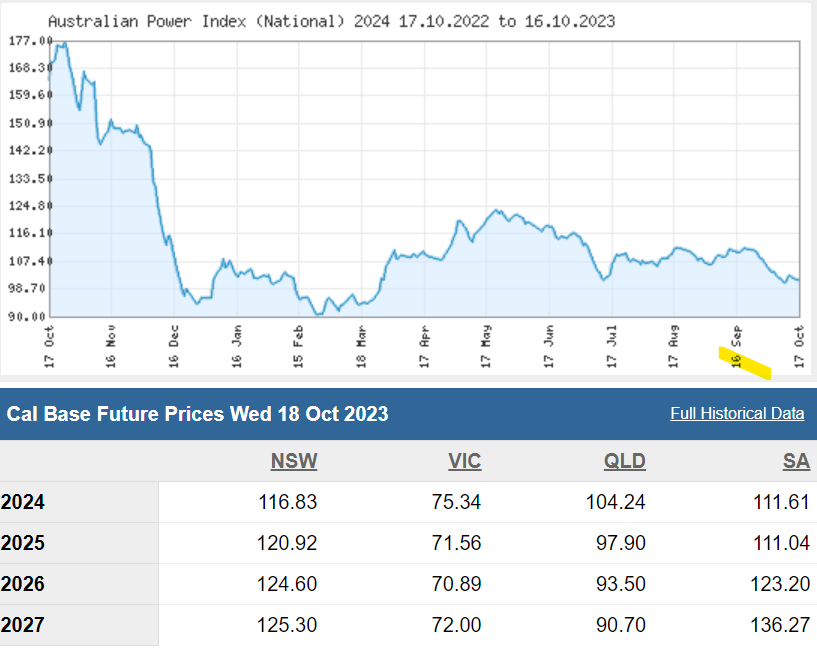
Task: Sort by the VIC column header
Action: click(x=465, y=461)
